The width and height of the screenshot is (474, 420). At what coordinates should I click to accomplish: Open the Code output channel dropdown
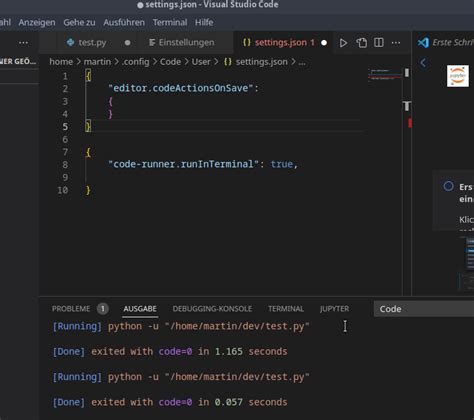[x=424, y=309]
